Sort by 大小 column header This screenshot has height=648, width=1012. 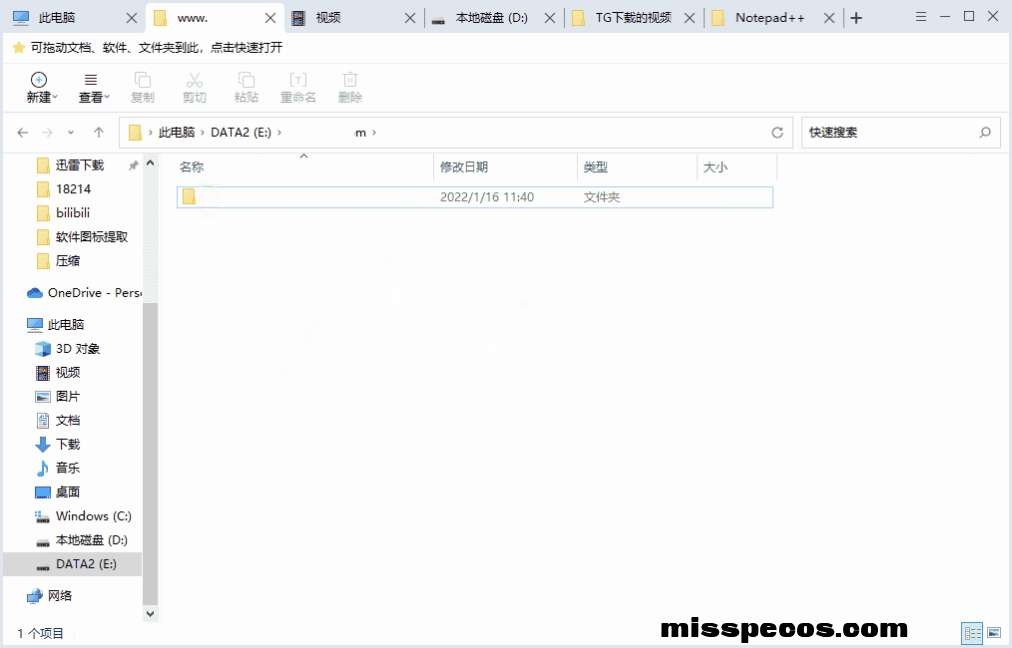point(737,167)
